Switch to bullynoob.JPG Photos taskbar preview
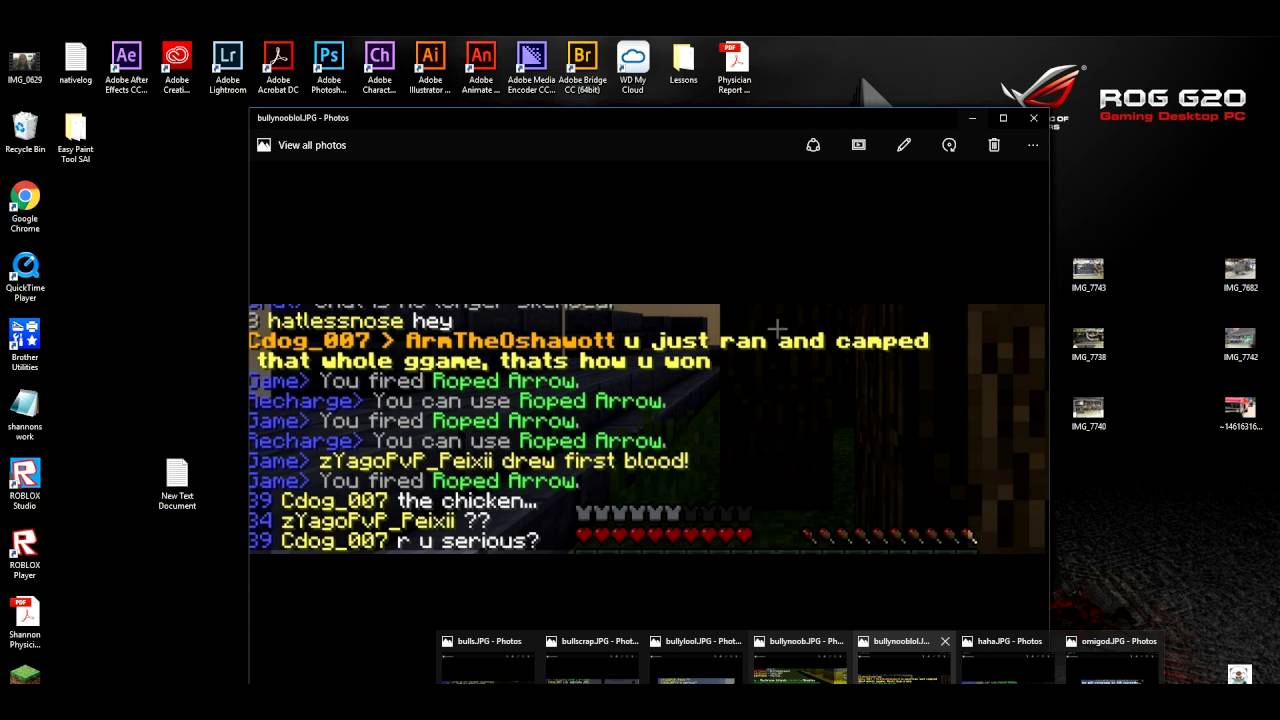 pos(799,658)
